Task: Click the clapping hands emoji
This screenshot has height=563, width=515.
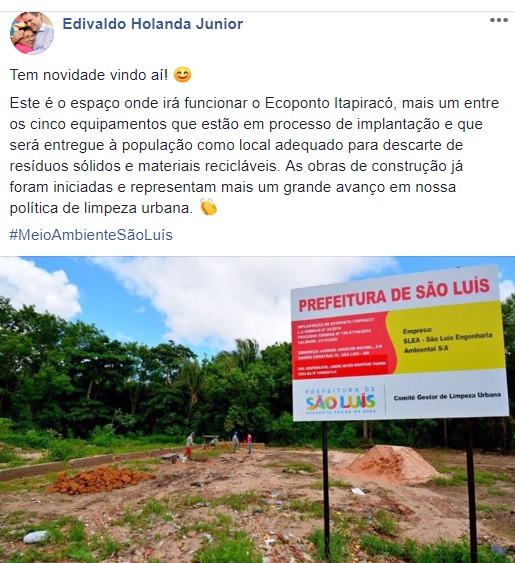Action: tap(208, 207)
